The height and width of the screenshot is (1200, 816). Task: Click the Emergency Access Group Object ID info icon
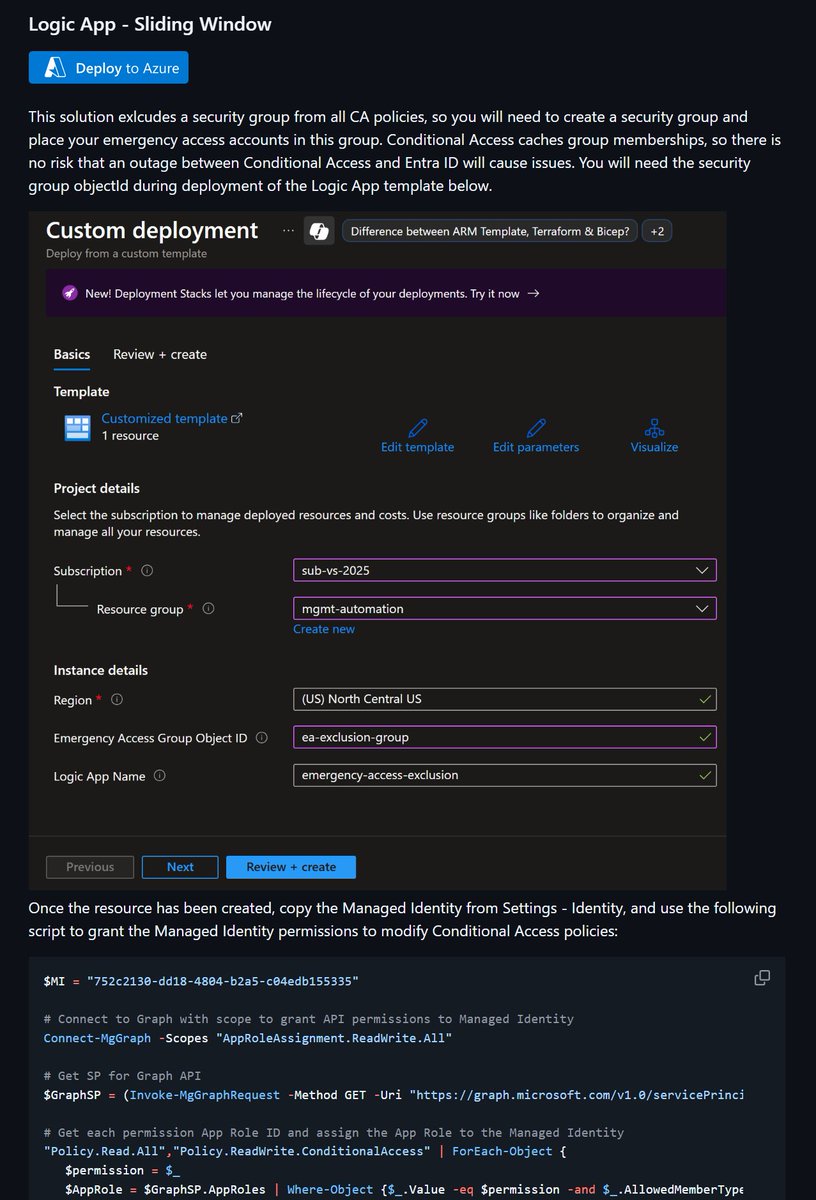(x=262, y=737)
